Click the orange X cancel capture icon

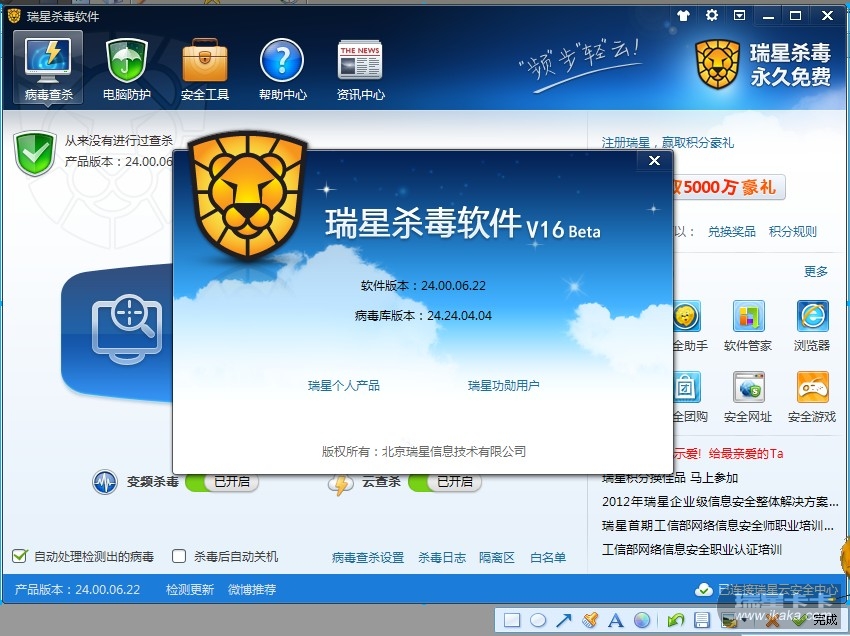coord(771,620)
